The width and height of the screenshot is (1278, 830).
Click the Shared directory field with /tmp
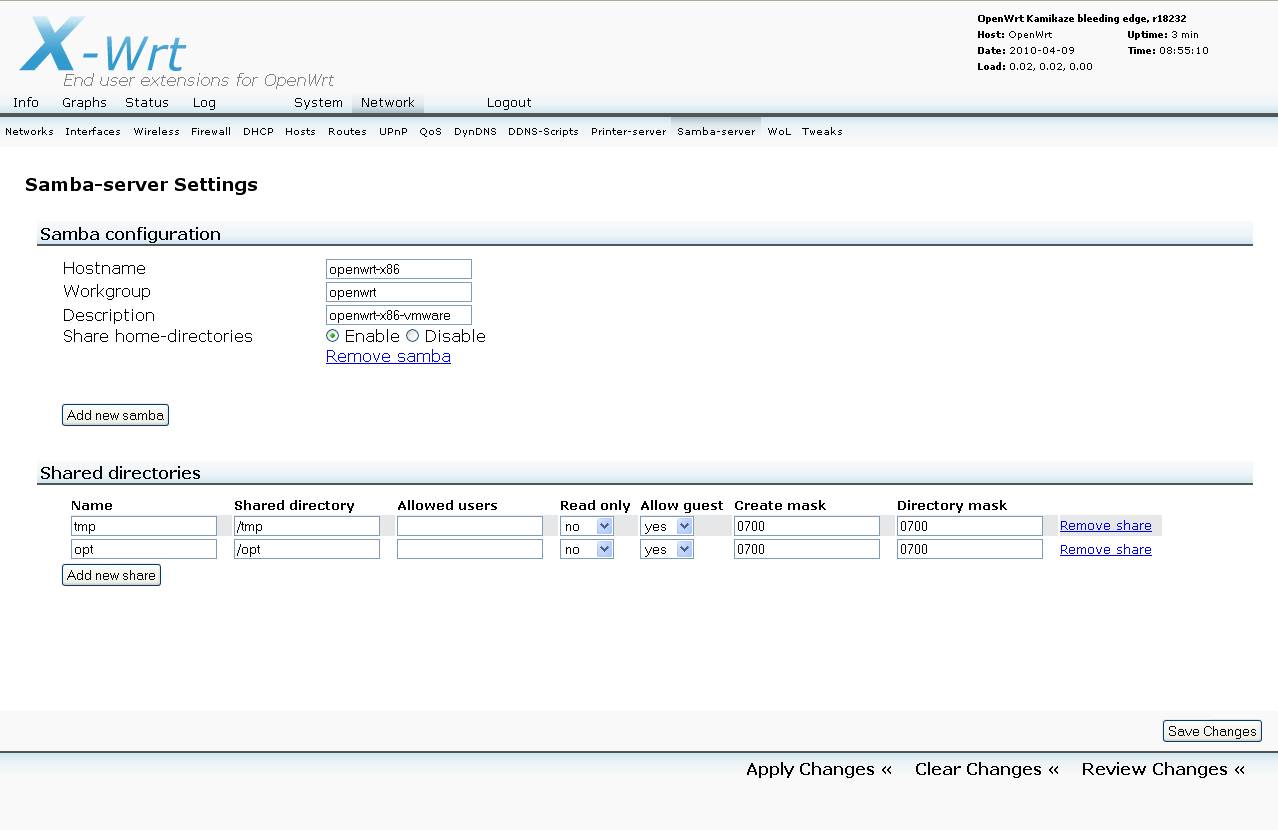pos(307,526)
